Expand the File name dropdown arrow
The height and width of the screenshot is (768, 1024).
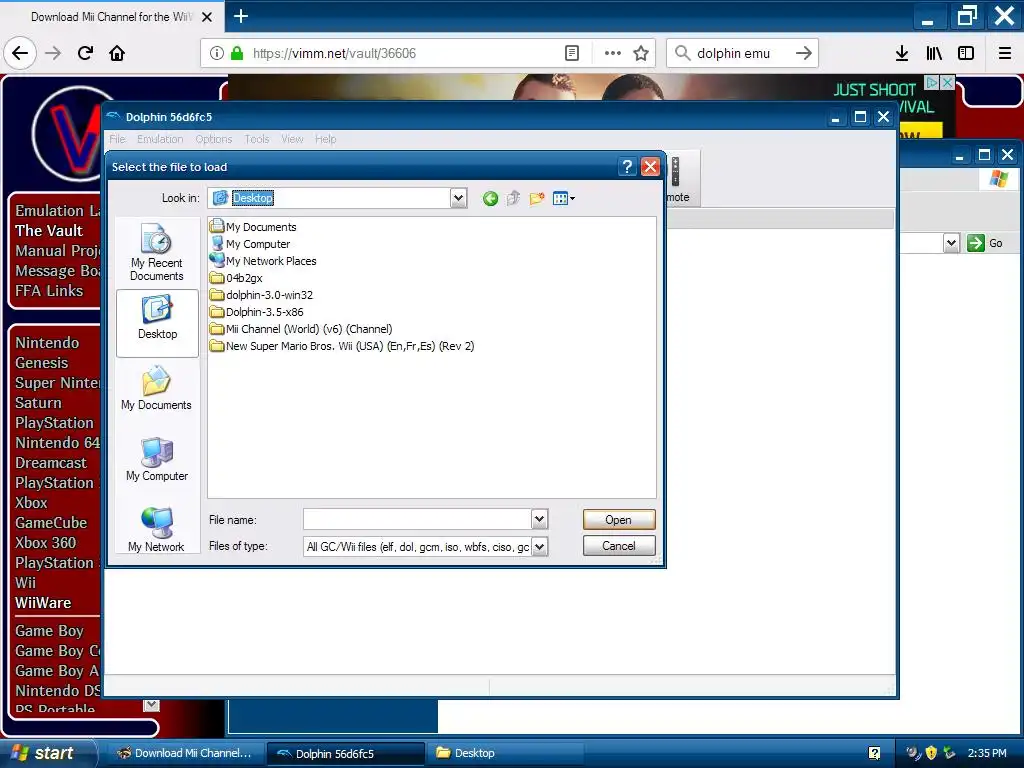point(539,519)
